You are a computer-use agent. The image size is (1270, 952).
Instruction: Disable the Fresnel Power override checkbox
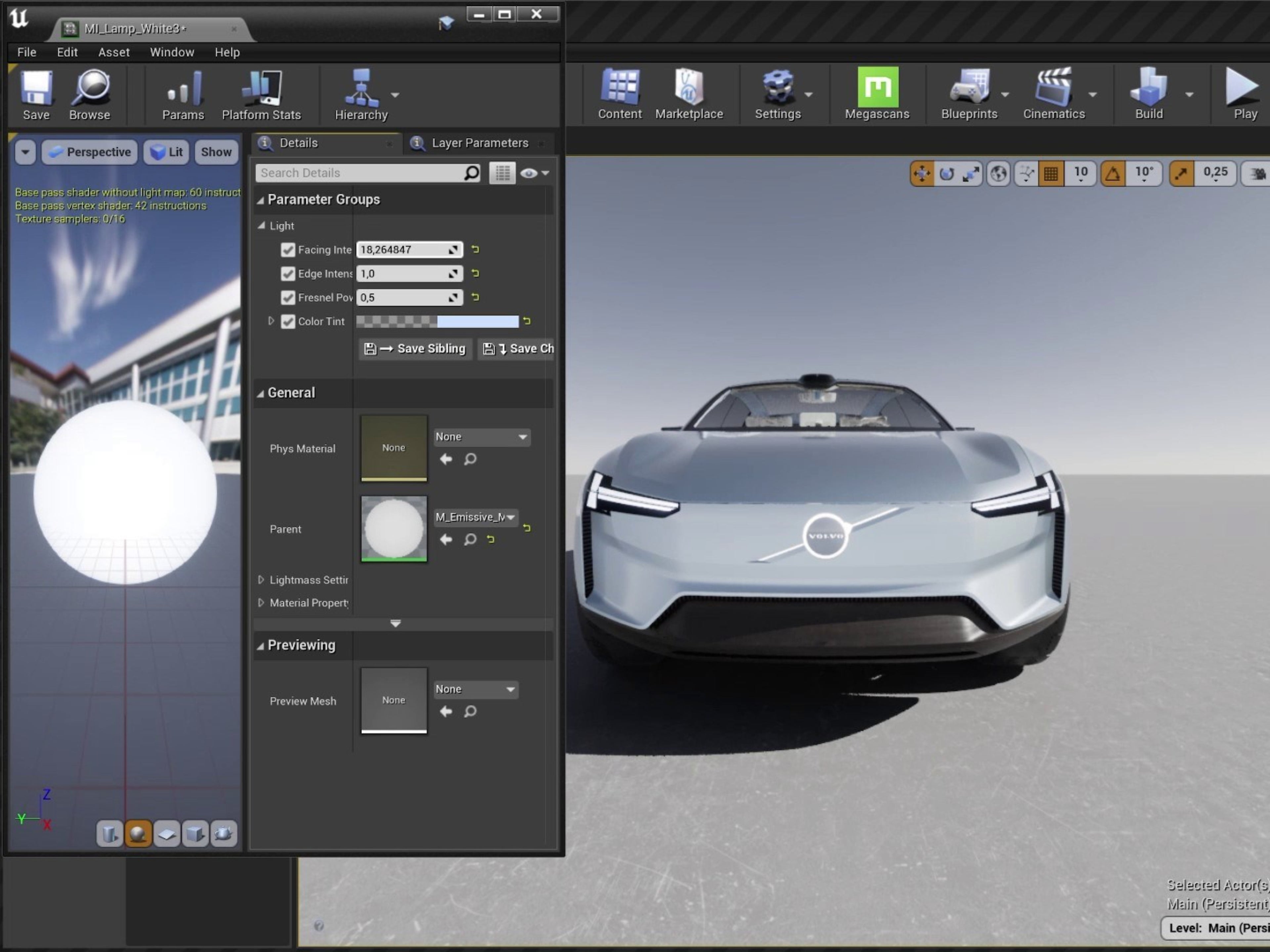(x=288, y=297)
